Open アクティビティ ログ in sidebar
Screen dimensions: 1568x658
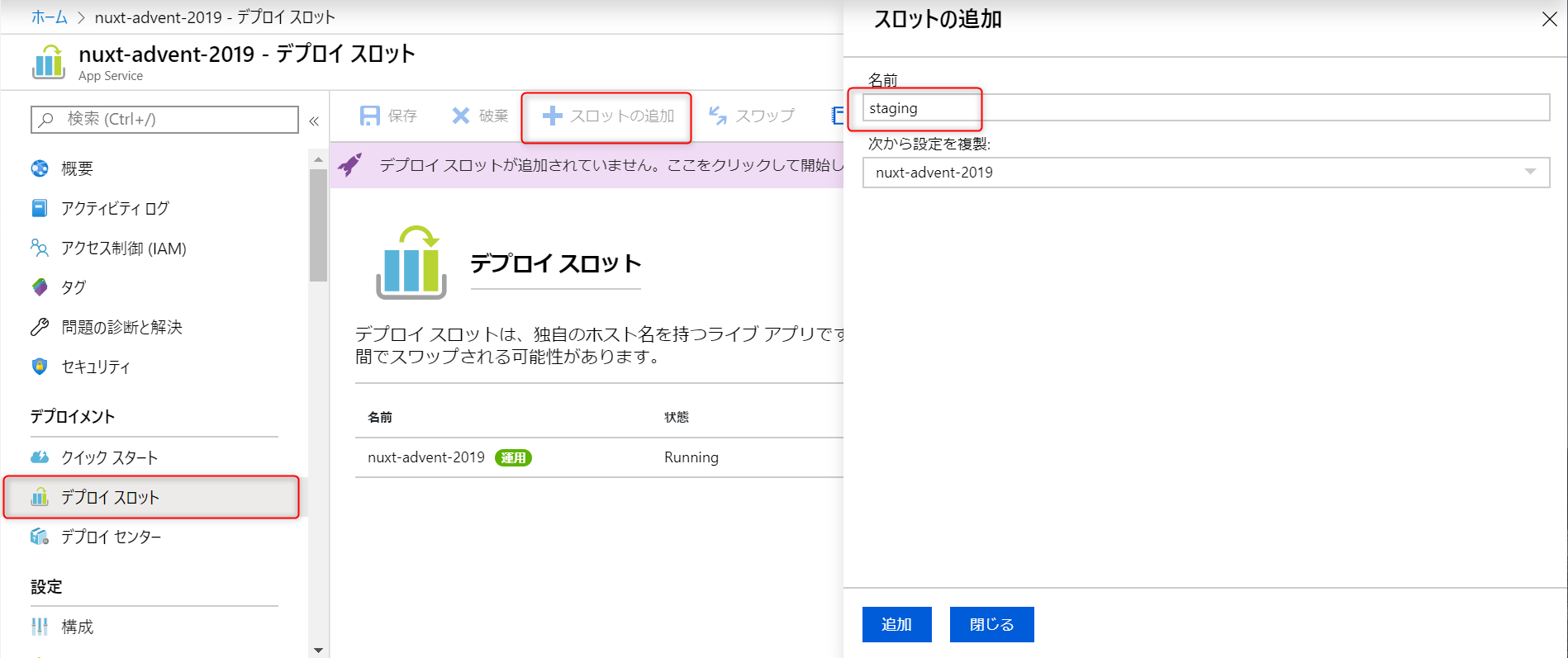pyautogui.click(x=115, y=208)
